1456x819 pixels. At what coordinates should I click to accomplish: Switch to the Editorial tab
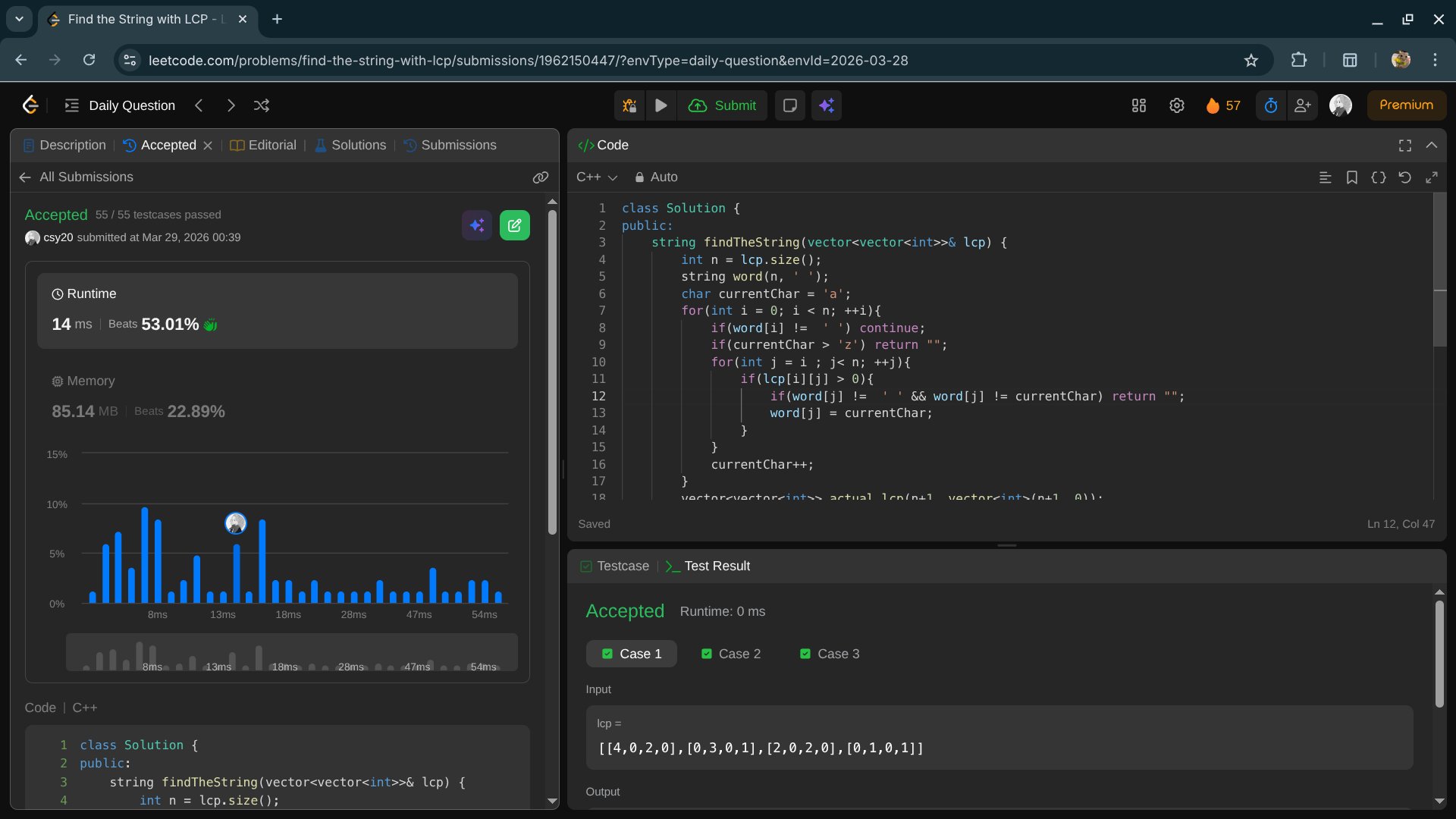[263, 145]
